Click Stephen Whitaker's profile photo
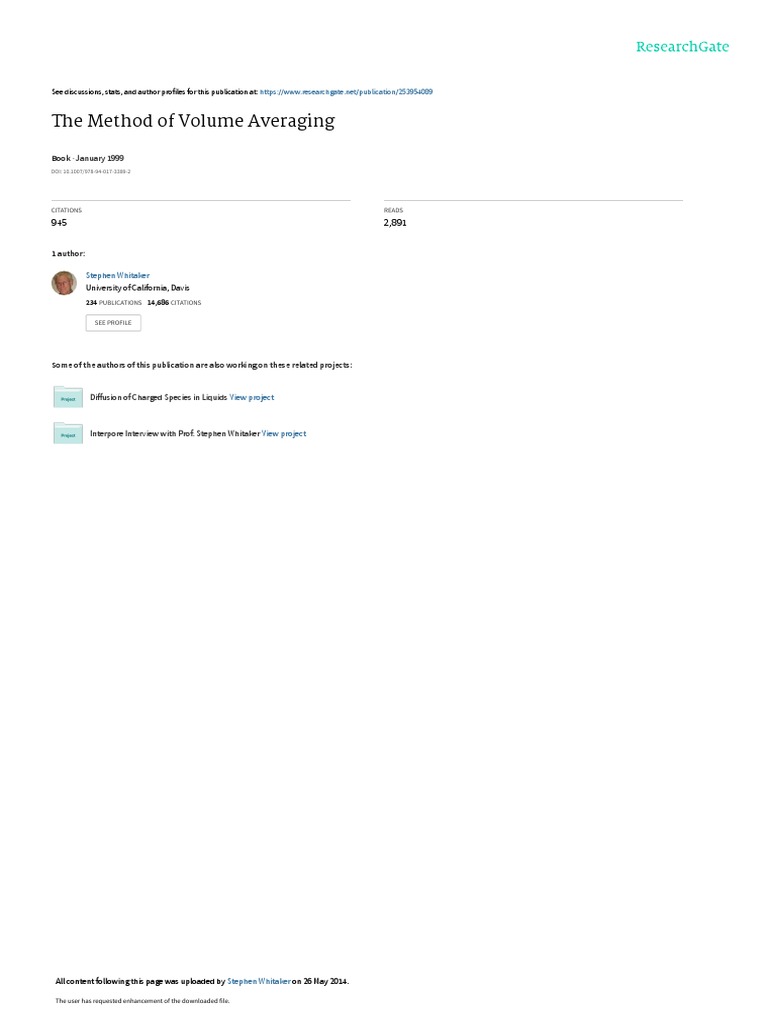 (64, 283)
